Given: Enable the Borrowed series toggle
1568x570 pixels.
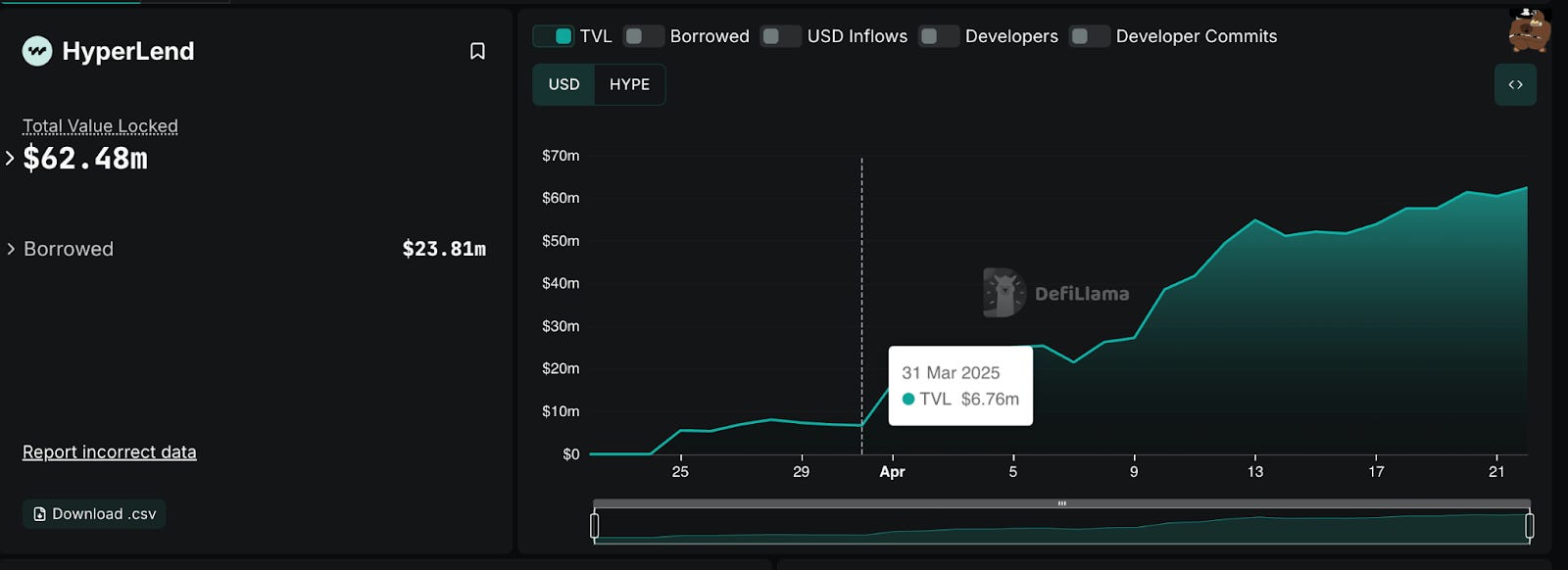Looking at the screenshot, I should pyautogui.click(x=644, y=36).
